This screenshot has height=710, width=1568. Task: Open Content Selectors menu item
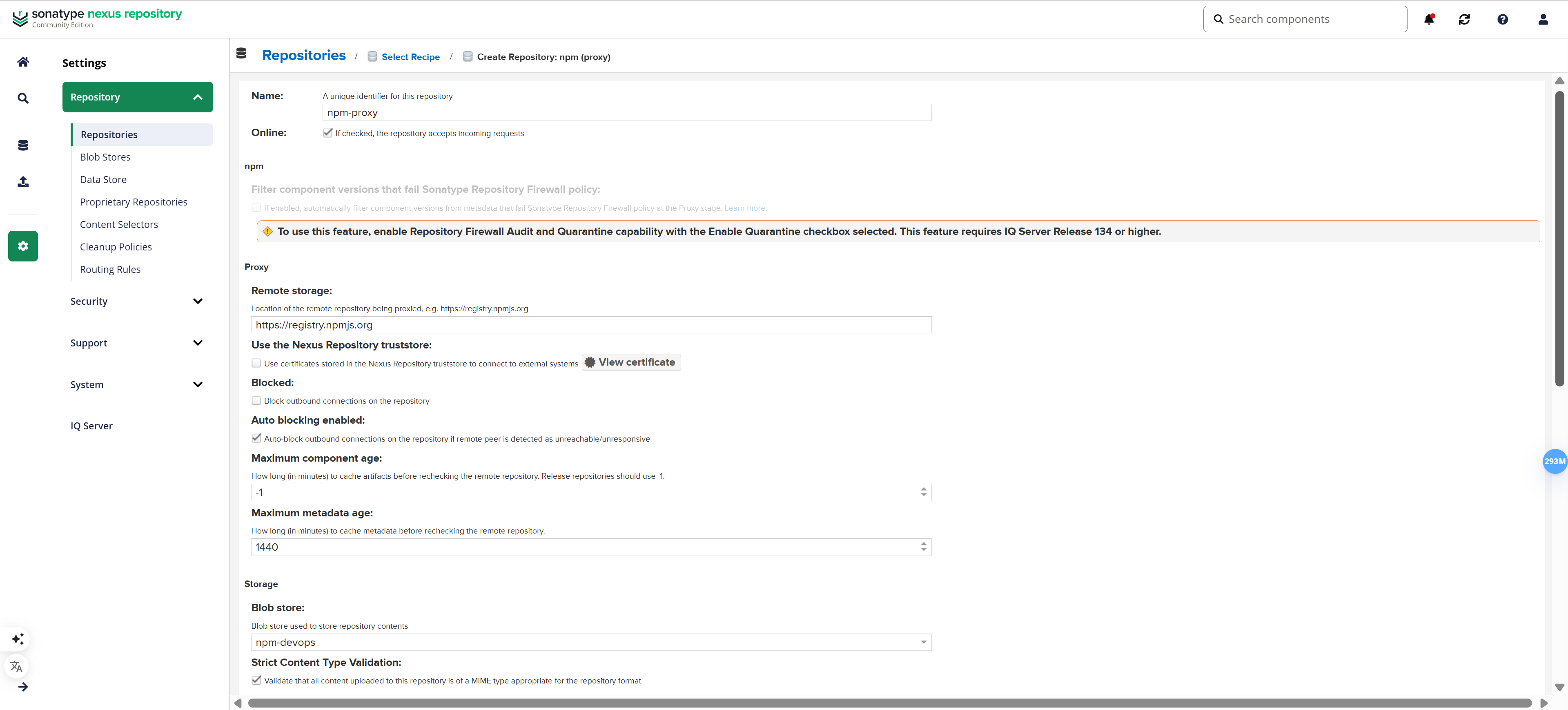click(x=119, y=224)
